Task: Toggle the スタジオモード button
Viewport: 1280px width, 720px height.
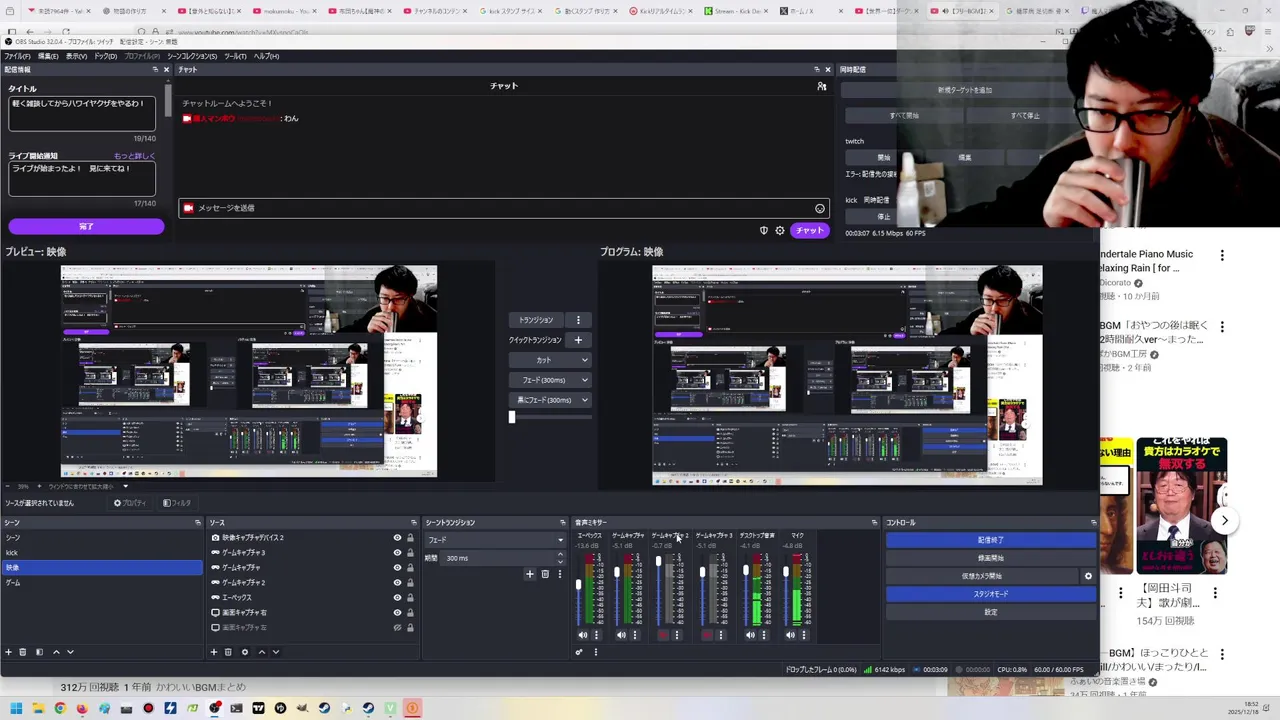Action: (x=991, y=594)
